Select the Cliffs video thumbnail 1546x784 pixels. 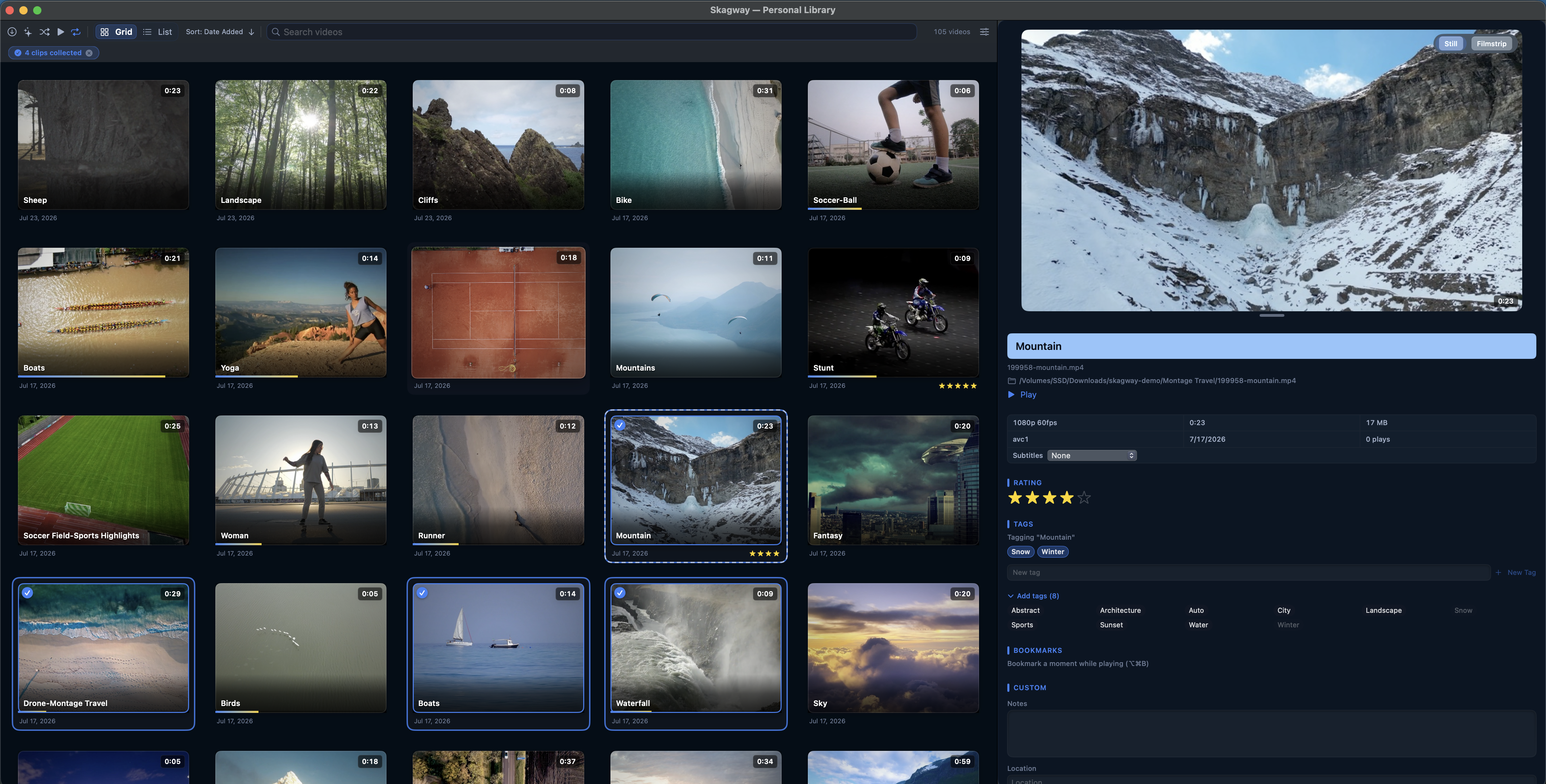(498, 145)
